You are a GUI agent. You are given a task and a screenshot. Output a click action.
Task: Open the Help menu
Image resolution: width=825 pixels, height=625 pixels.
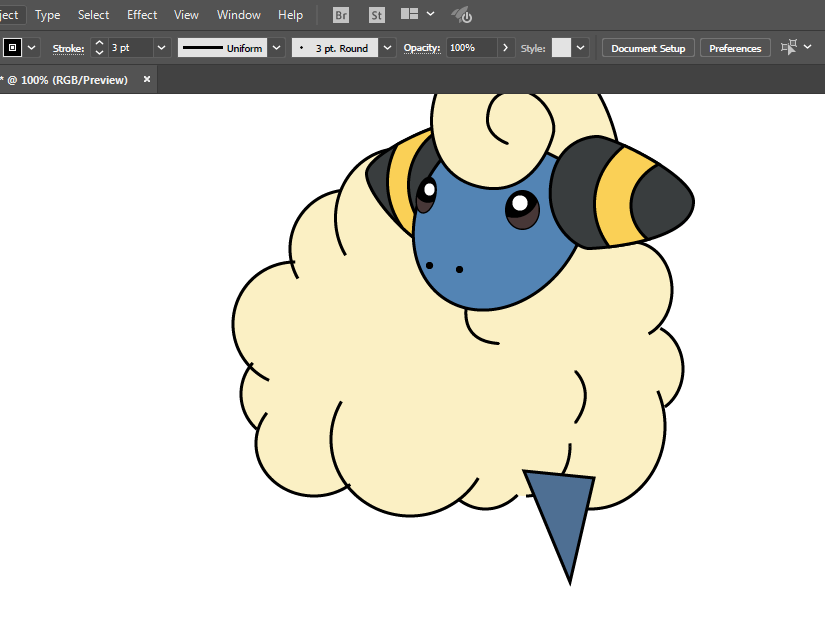[290, 15]
